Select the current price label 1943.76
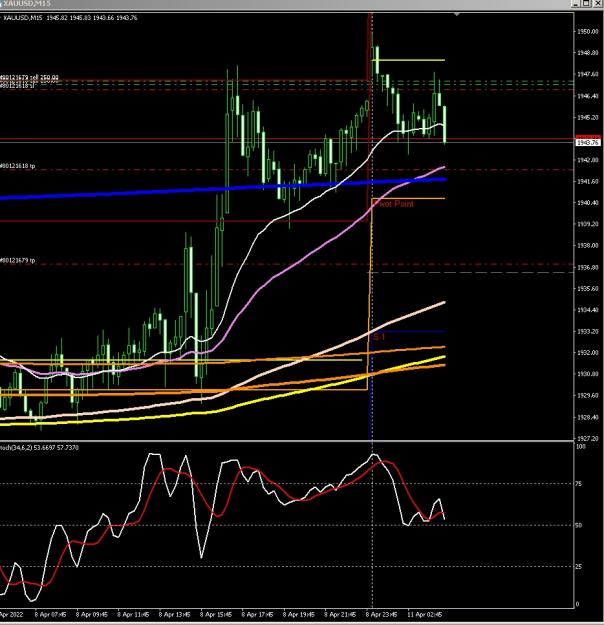The image size is (604, 625). click(588, 143)
